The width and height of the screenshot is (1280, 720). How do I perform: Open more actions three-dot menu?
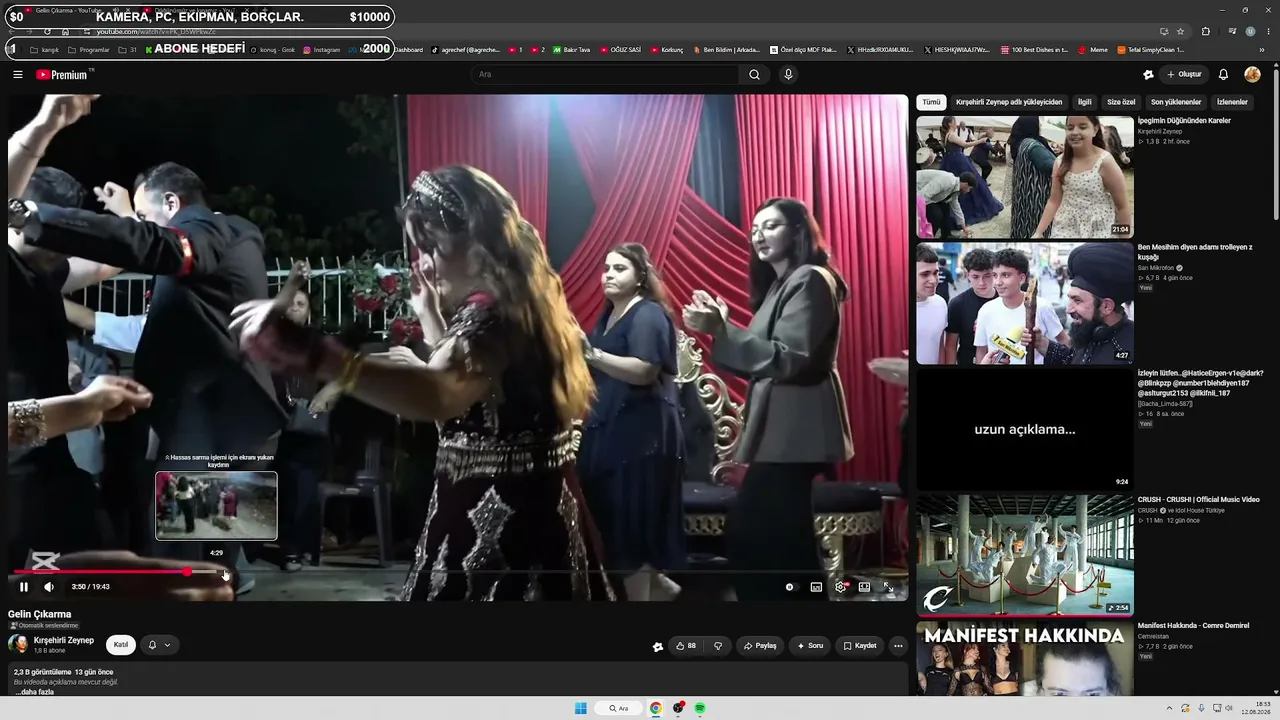click(x=898, y=646)
